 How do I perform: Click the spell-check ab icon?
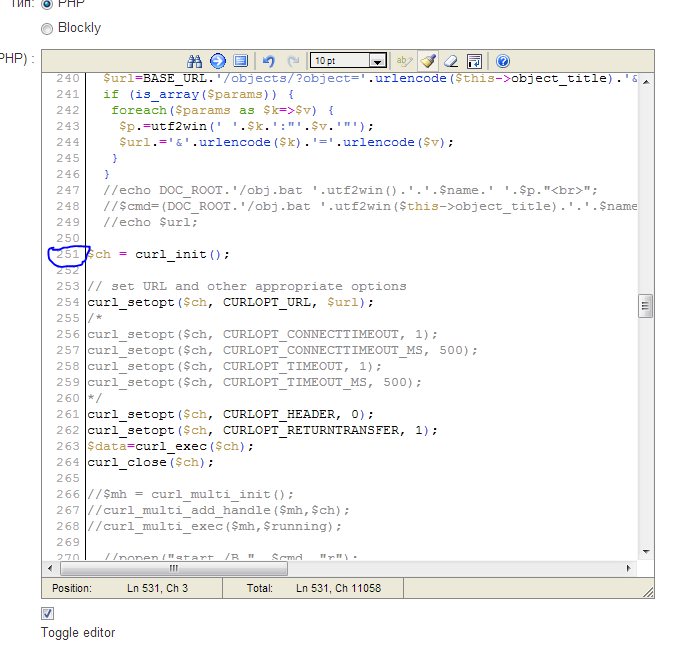pyautogui.click(x=404, y=61)
